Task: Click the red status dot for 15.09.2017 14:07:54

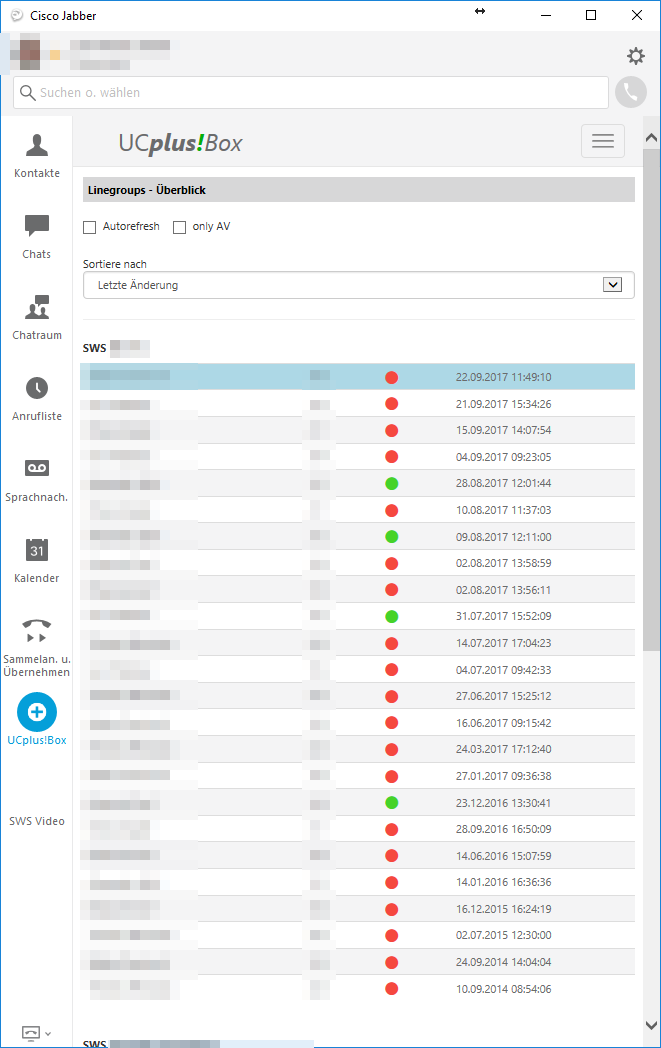Action: [392, 430]
